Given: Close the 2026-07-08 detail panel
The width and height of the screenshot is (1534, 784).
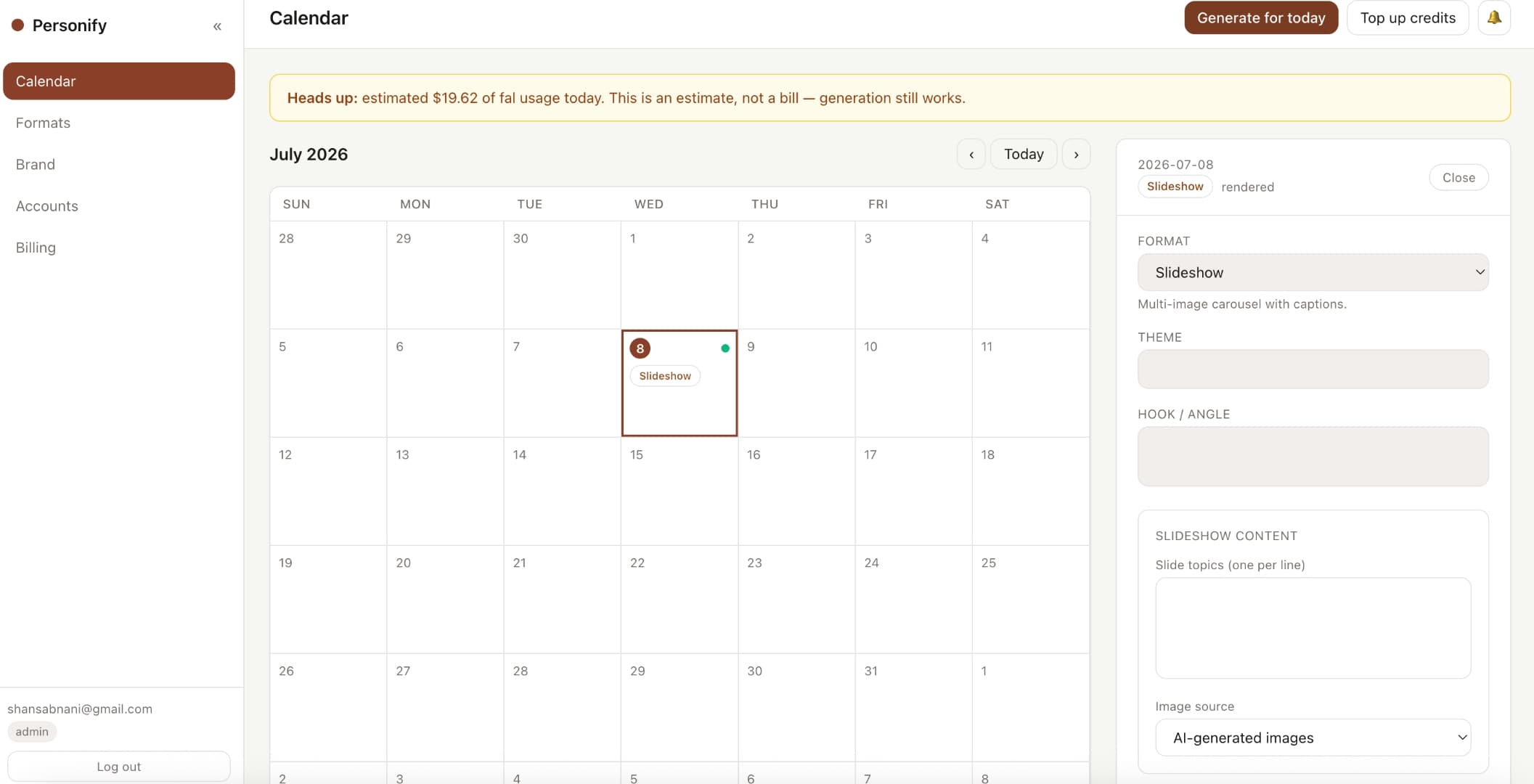Looking at the screenshot, I should (1458, 177).
